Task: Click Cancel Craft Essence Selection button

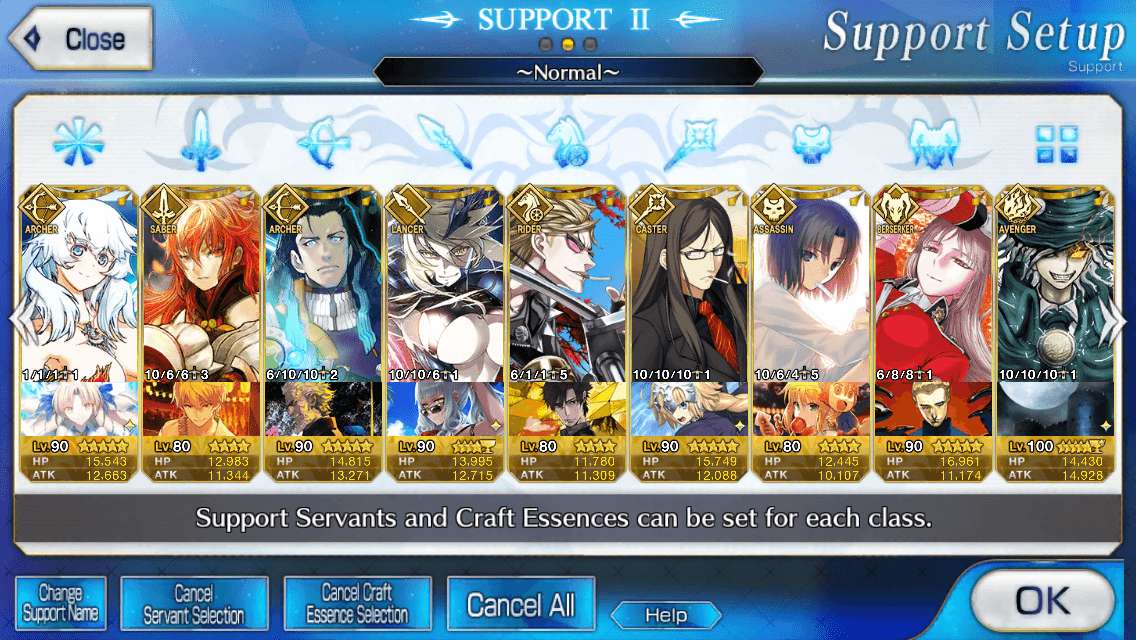Action: [357, 604]
